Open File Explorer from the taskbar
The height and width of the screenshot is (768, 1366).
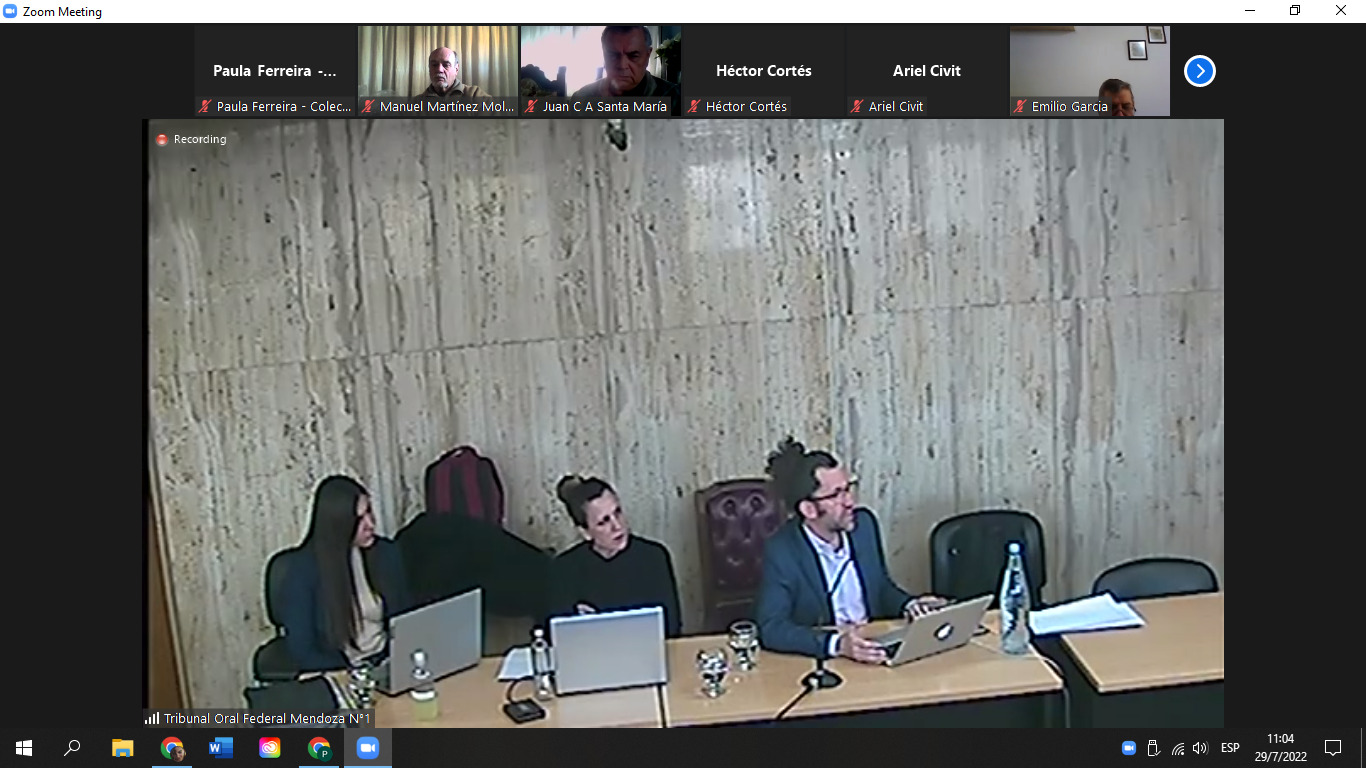point(123,748)
